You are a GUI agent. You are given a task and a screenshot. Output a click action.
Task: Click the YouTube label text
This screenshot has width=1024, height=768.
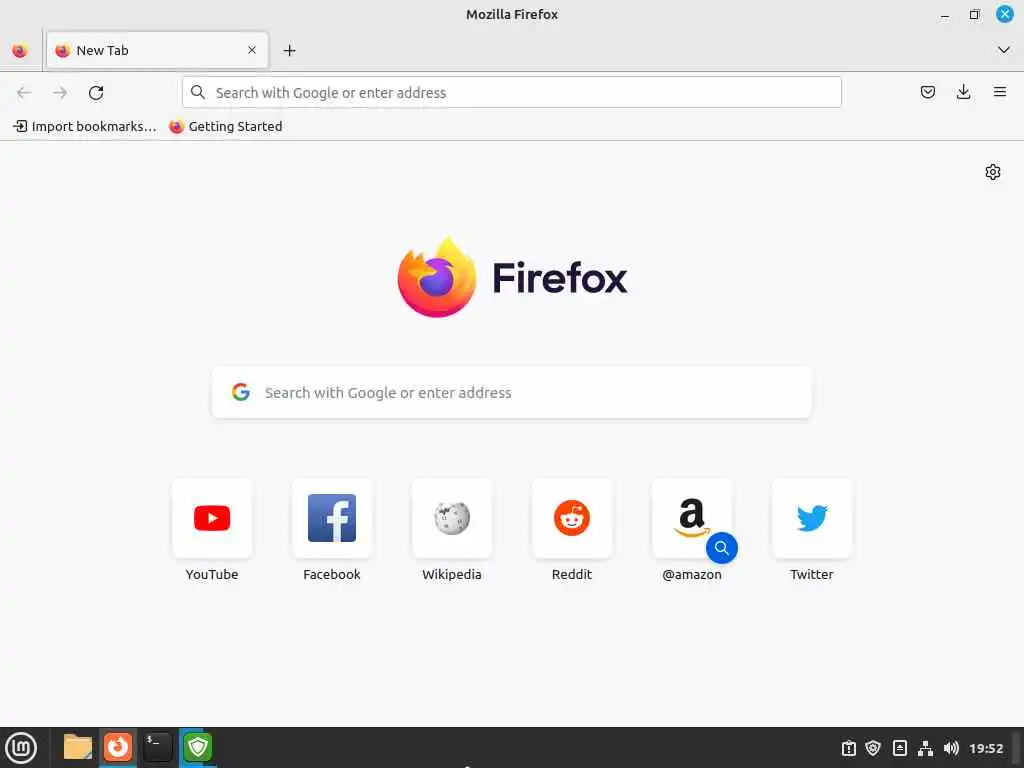pos(212,575)
